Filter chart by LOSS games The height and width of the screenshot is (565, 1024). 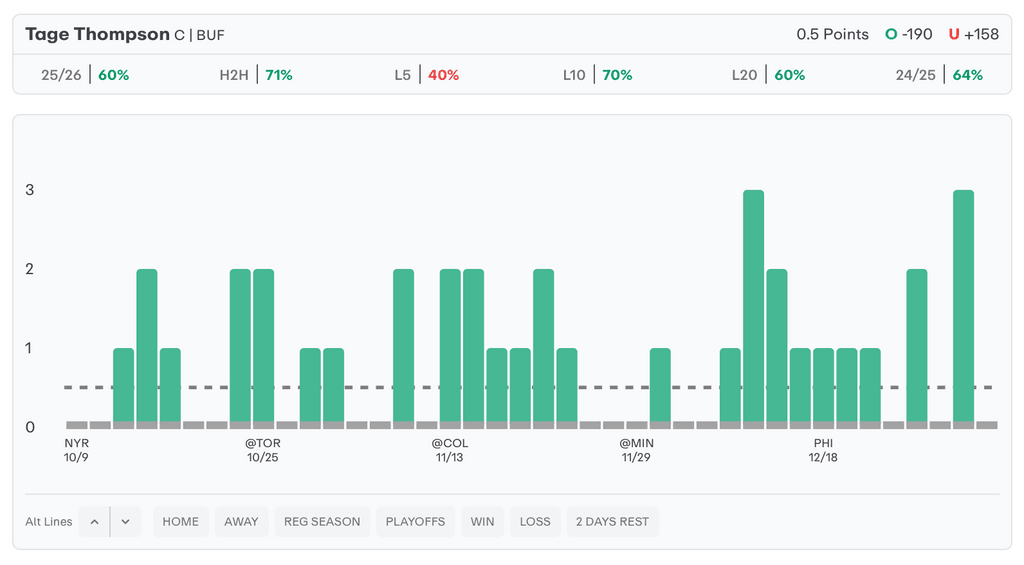(x=535, y=522)
